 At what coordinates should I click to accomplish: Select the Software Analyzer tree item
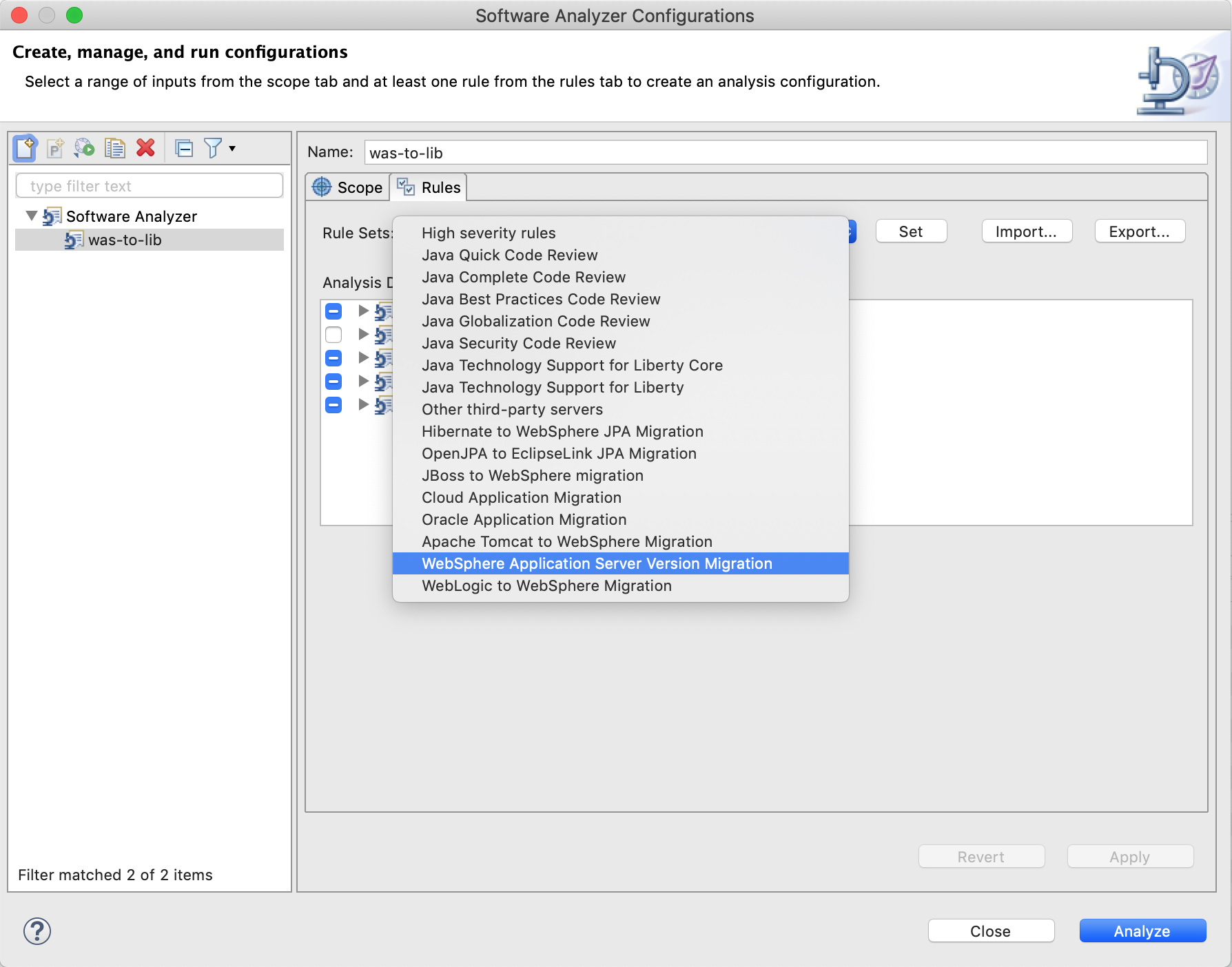[132, 216]
